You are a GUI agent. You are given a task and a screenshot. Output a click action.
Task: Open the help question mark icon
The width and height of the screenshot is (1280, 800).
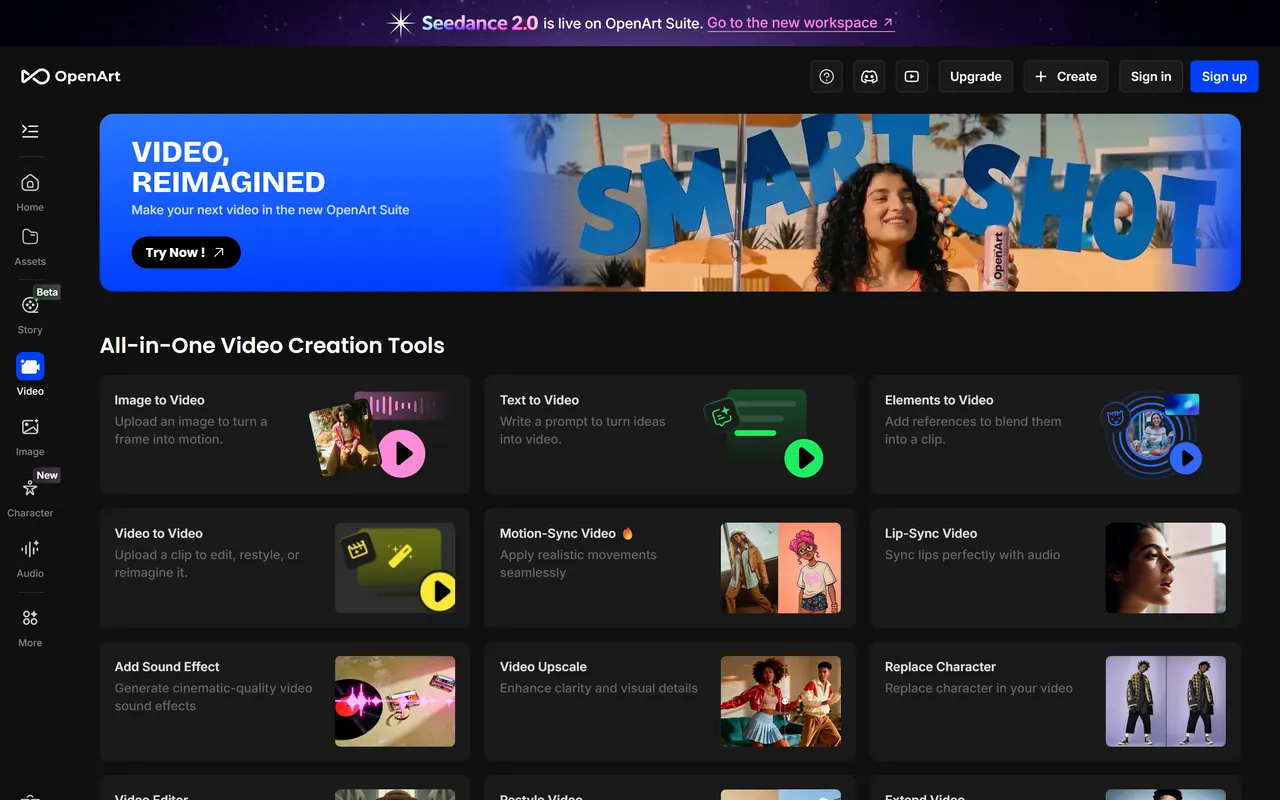[x=826, y=76]
